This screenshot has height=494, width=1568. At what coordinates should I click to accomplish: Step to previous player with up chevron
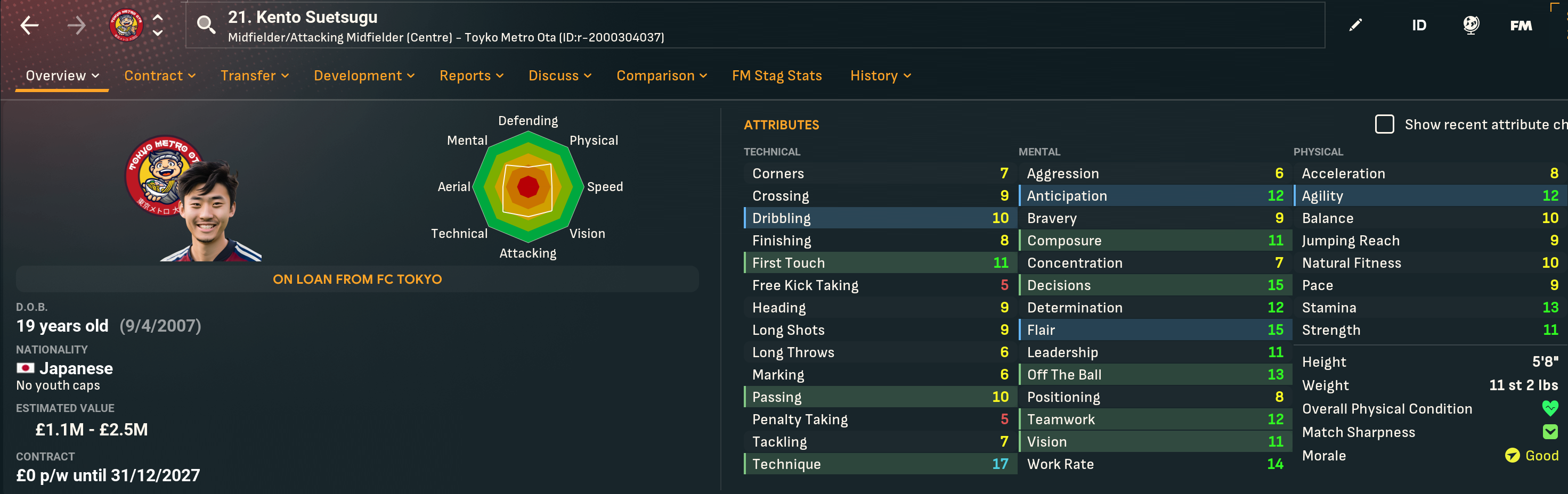tap(158, 18)
